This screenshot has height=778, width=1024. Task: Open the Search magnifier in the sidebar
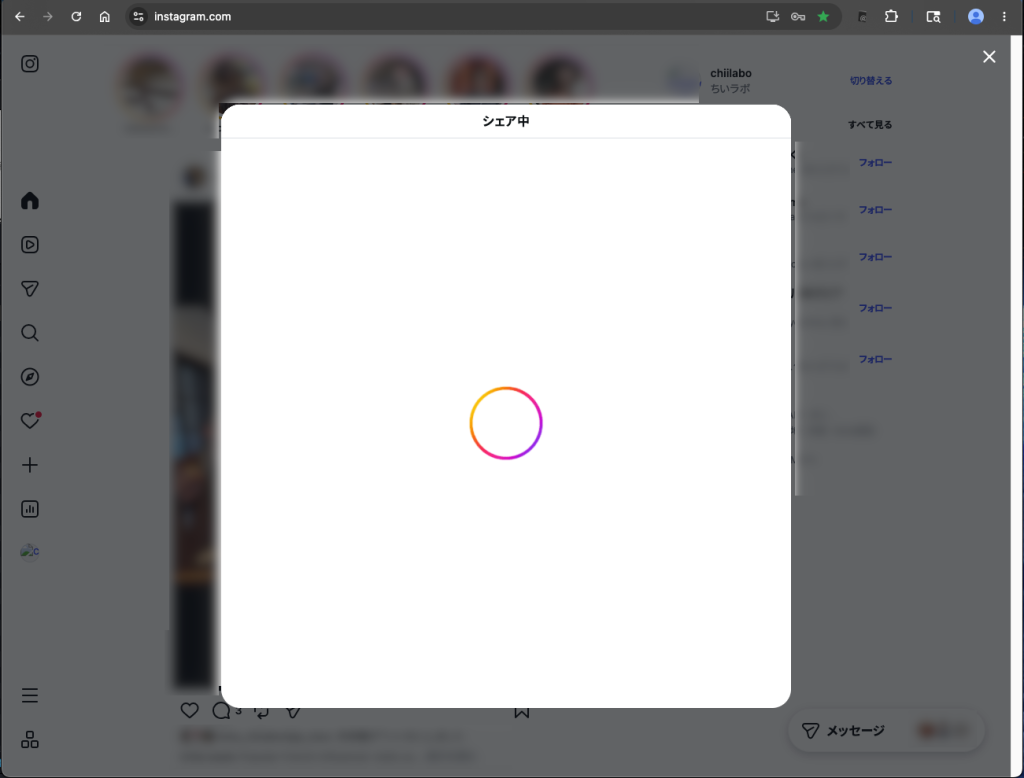(x=30, y=332)
